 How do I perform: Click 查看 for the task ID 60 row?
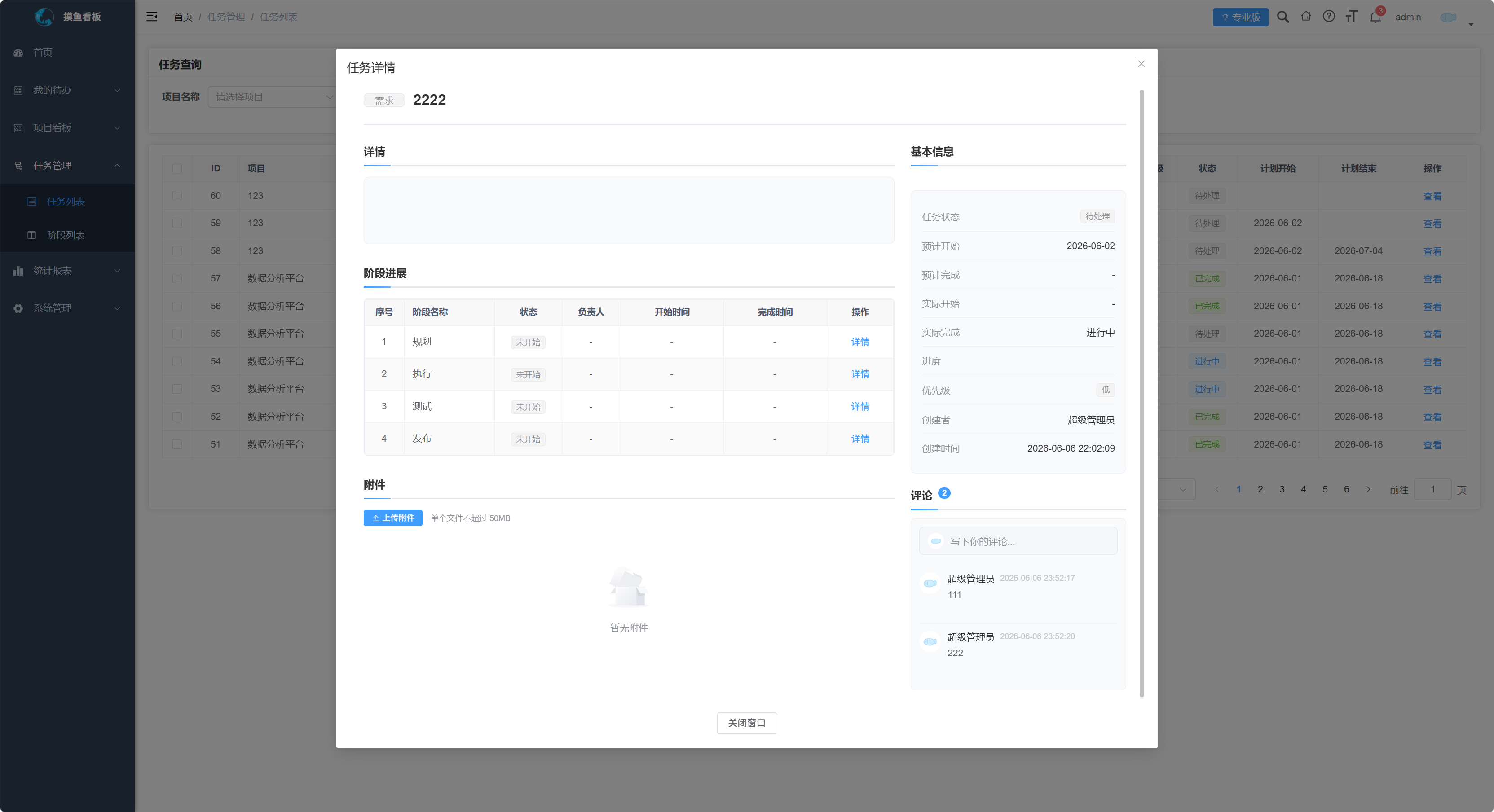1432,196
